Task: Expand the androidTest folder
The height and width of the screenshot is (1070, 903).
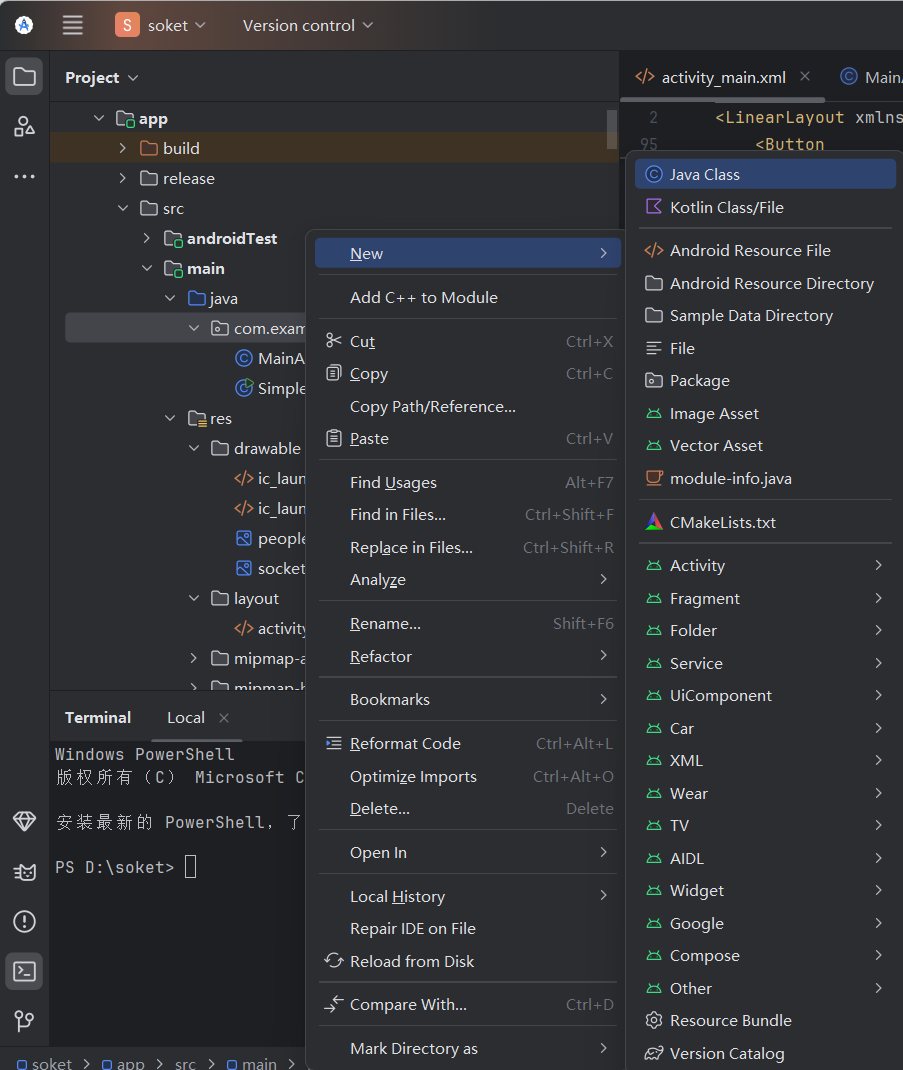Action: click(x=147, y=238)
